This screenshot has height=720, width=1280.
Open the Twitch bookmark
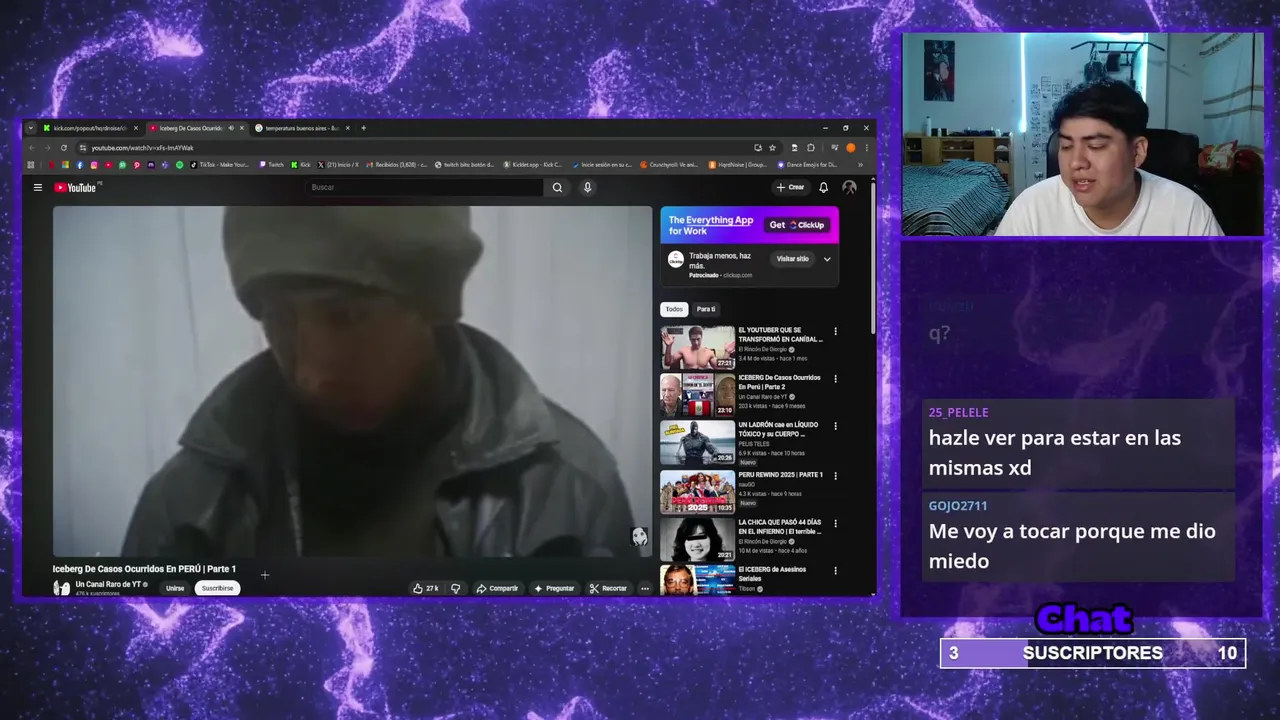272,165
